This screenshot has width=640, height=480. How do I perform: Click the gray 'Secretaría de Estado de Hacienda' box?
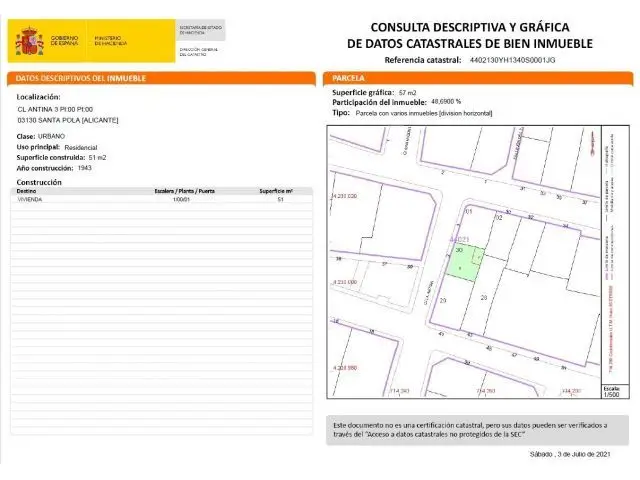click(x=200, y=30)
